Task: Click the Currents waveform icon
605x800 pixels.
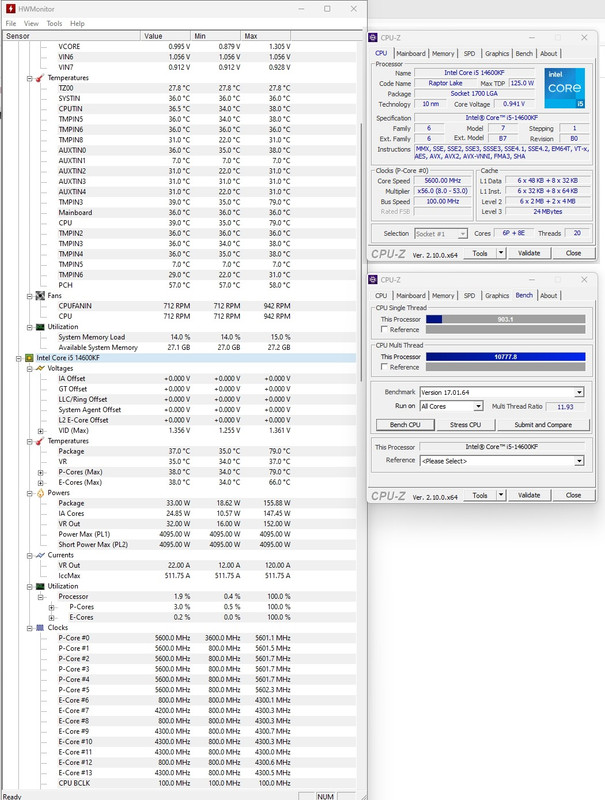Action: 40,555
